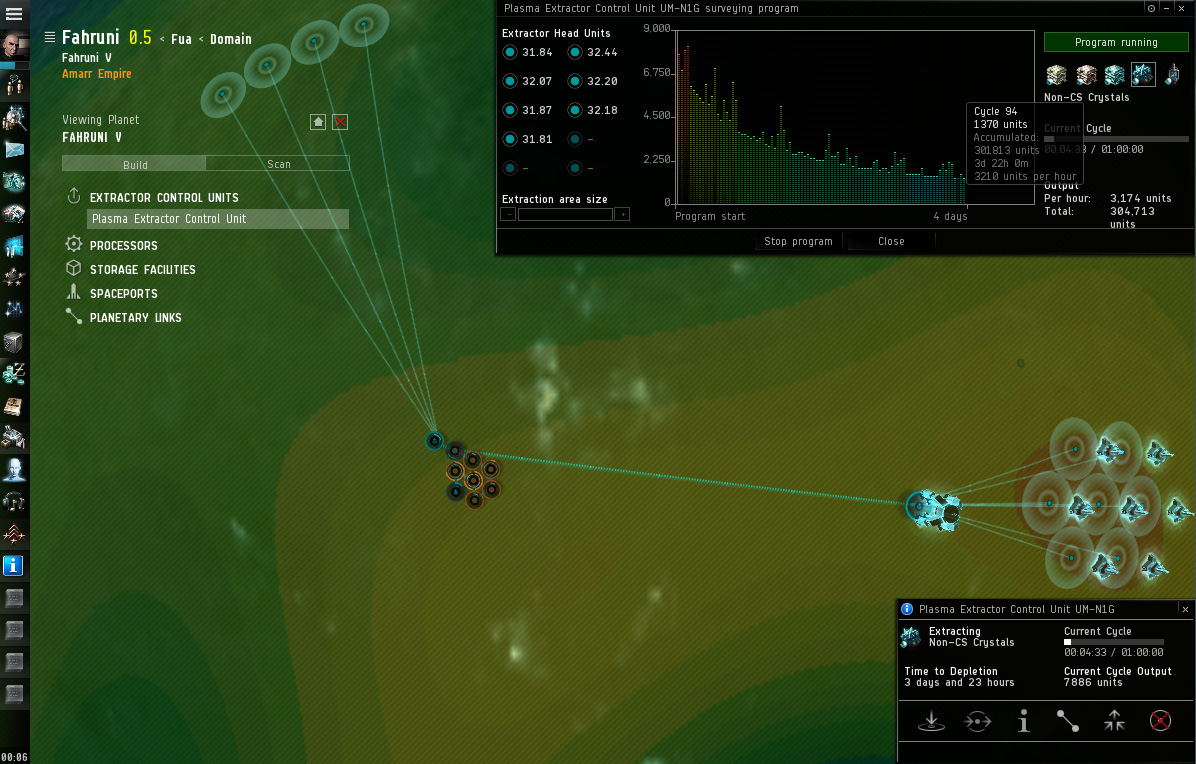Screen dimensions: 1196x764
Task: Click the Program running button
Action: [x=1116, y=42]
